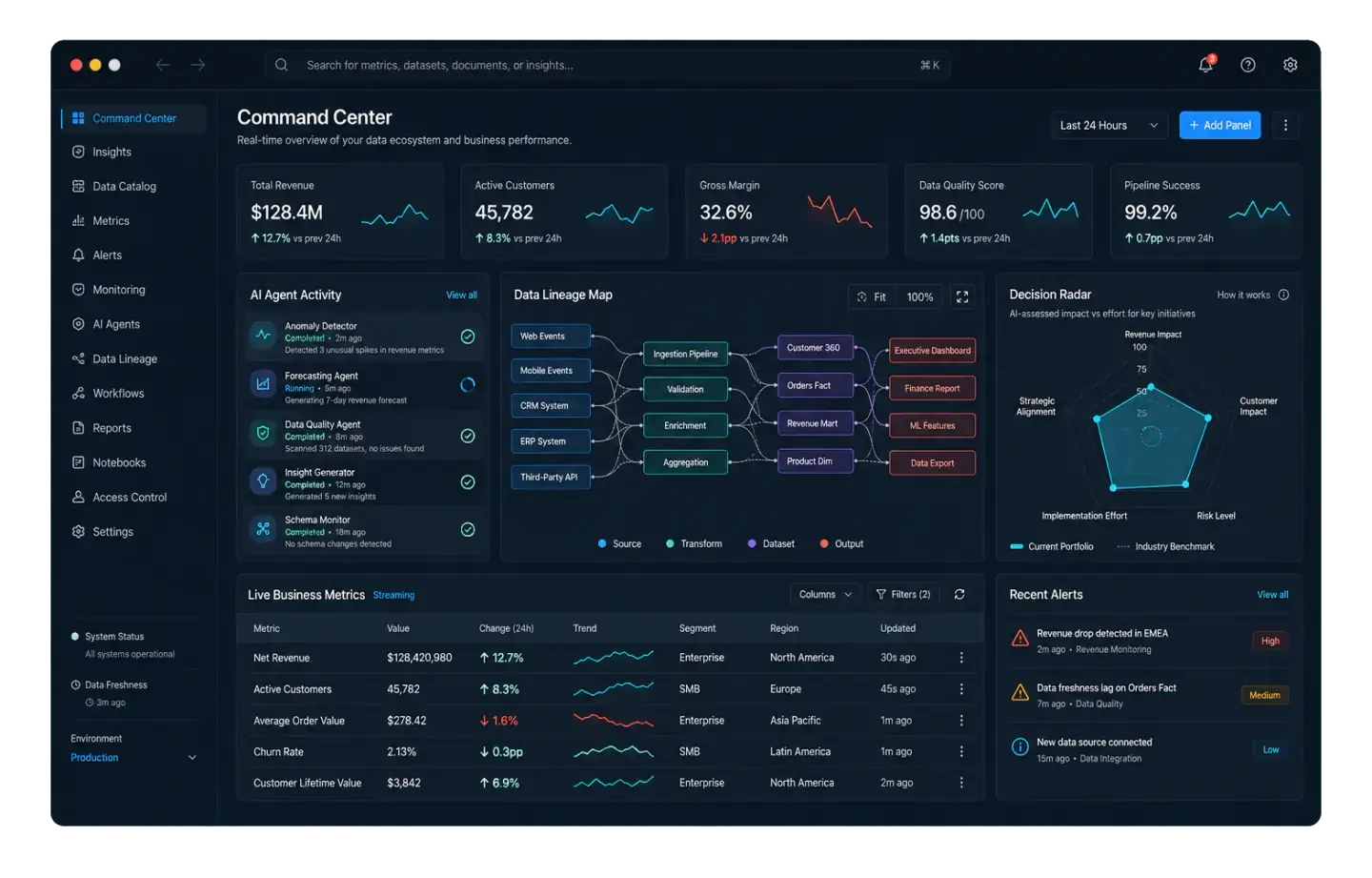Open the notifications bell
This screenshot has width=1372, height=878.
coord(1206,65)
